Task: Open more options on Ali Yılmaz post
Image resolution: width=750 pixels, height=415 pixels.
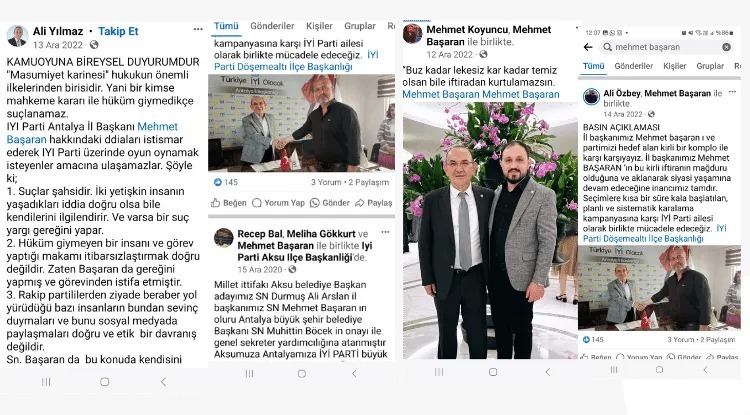Action: [198, 29]
